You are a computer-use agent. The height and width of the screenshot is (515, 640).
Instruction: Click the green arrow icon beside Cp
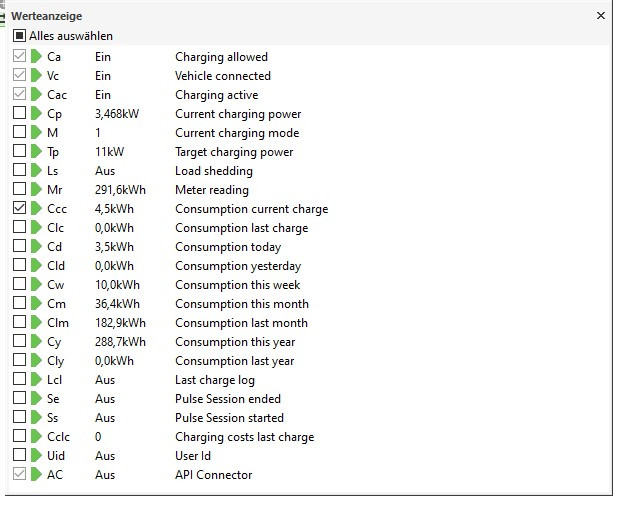pos(36,114)
